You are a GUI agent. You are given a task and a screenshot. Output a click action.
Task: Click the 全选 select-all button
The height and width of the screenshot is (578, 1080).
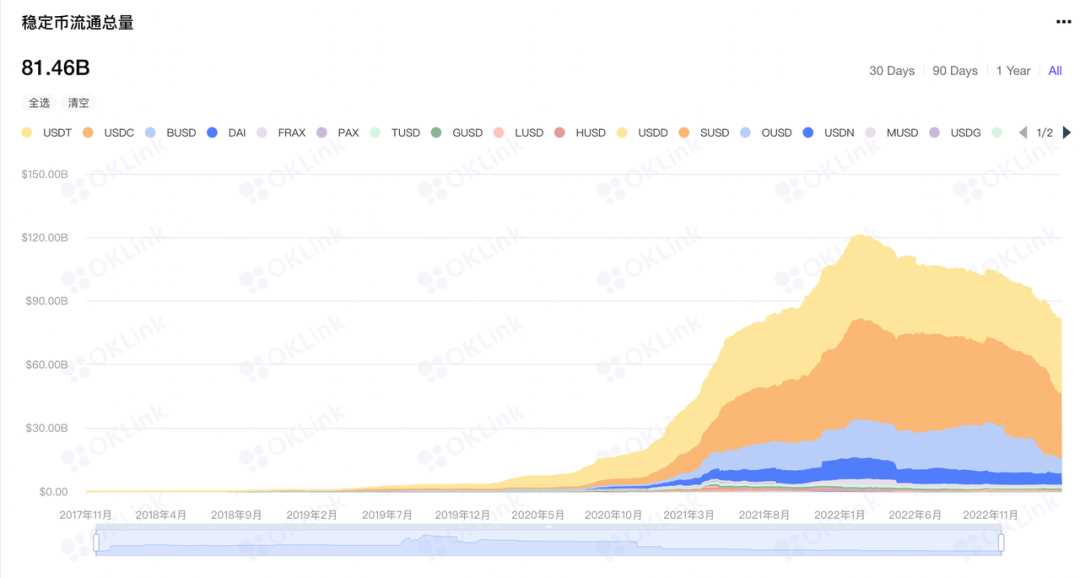(x=39, y=103)
